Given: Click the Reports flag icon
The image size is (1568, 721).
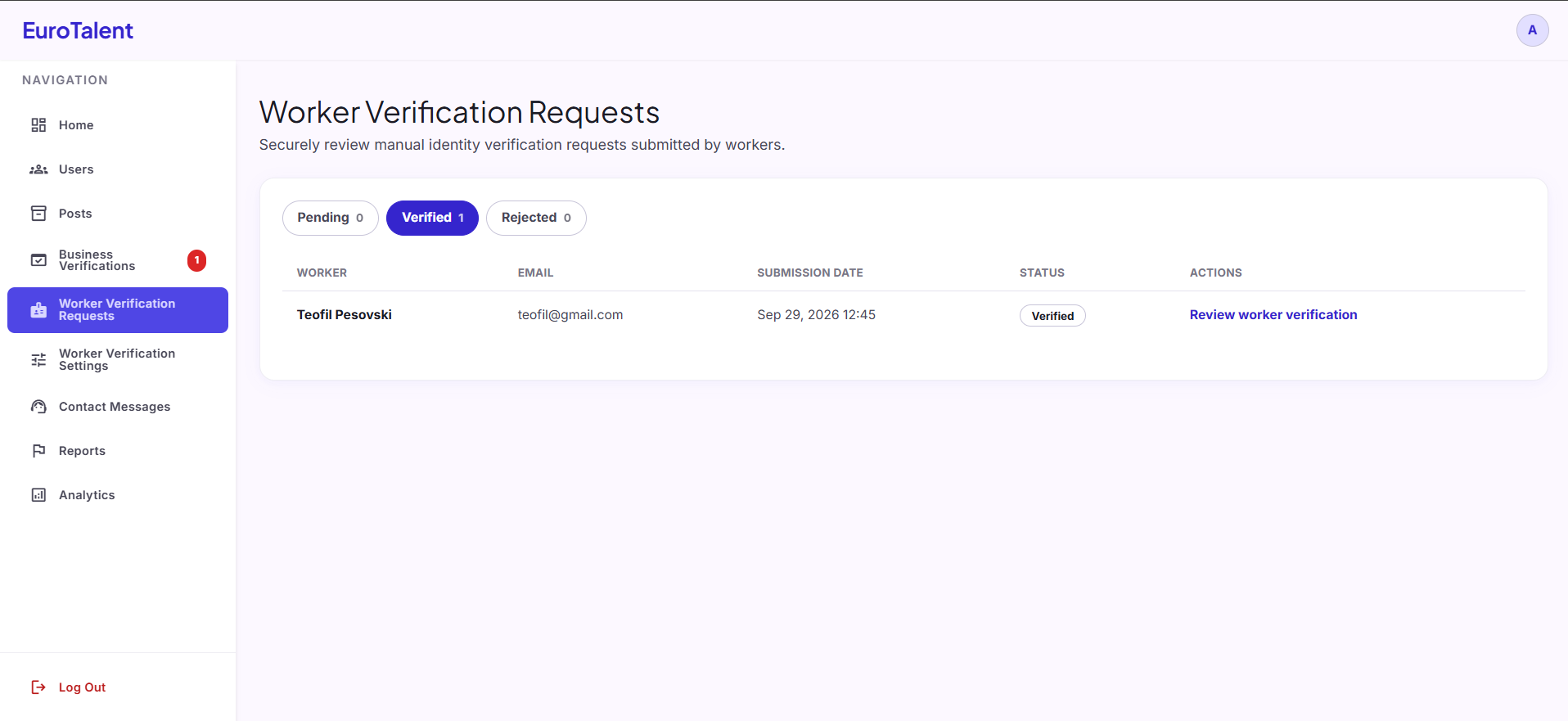Looking at the screenshot, I should [x=38, y=451].
